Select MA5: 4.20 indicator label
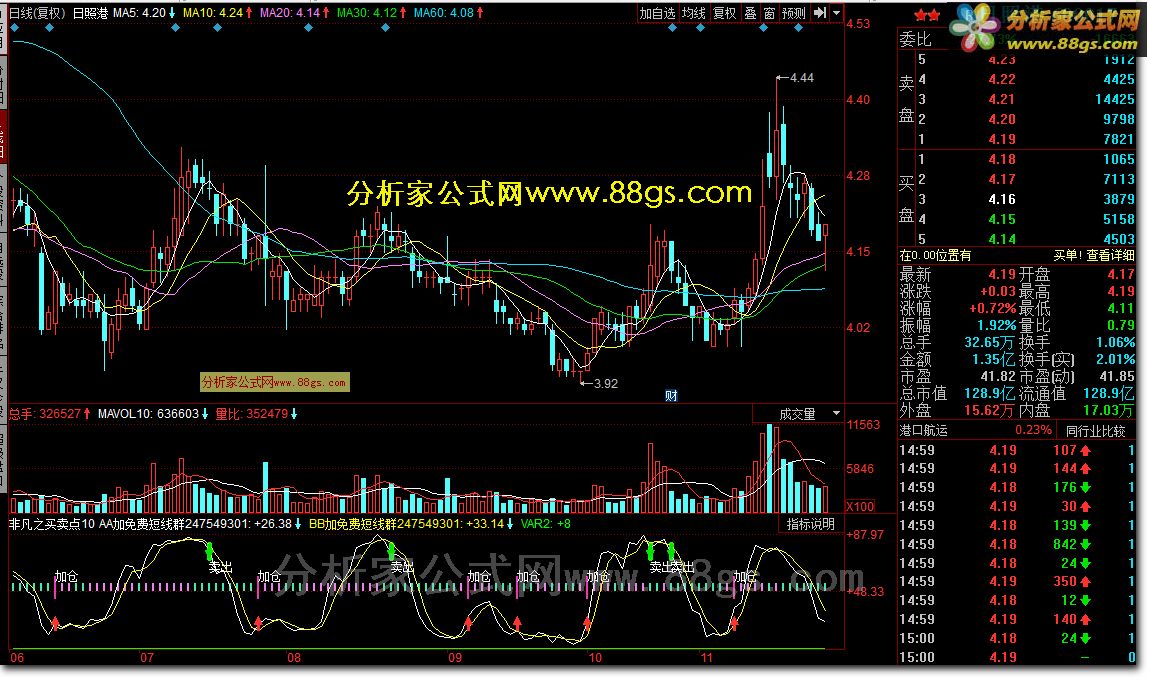The width and height of the screenshot is (1149, 678). tap(138, 13)
